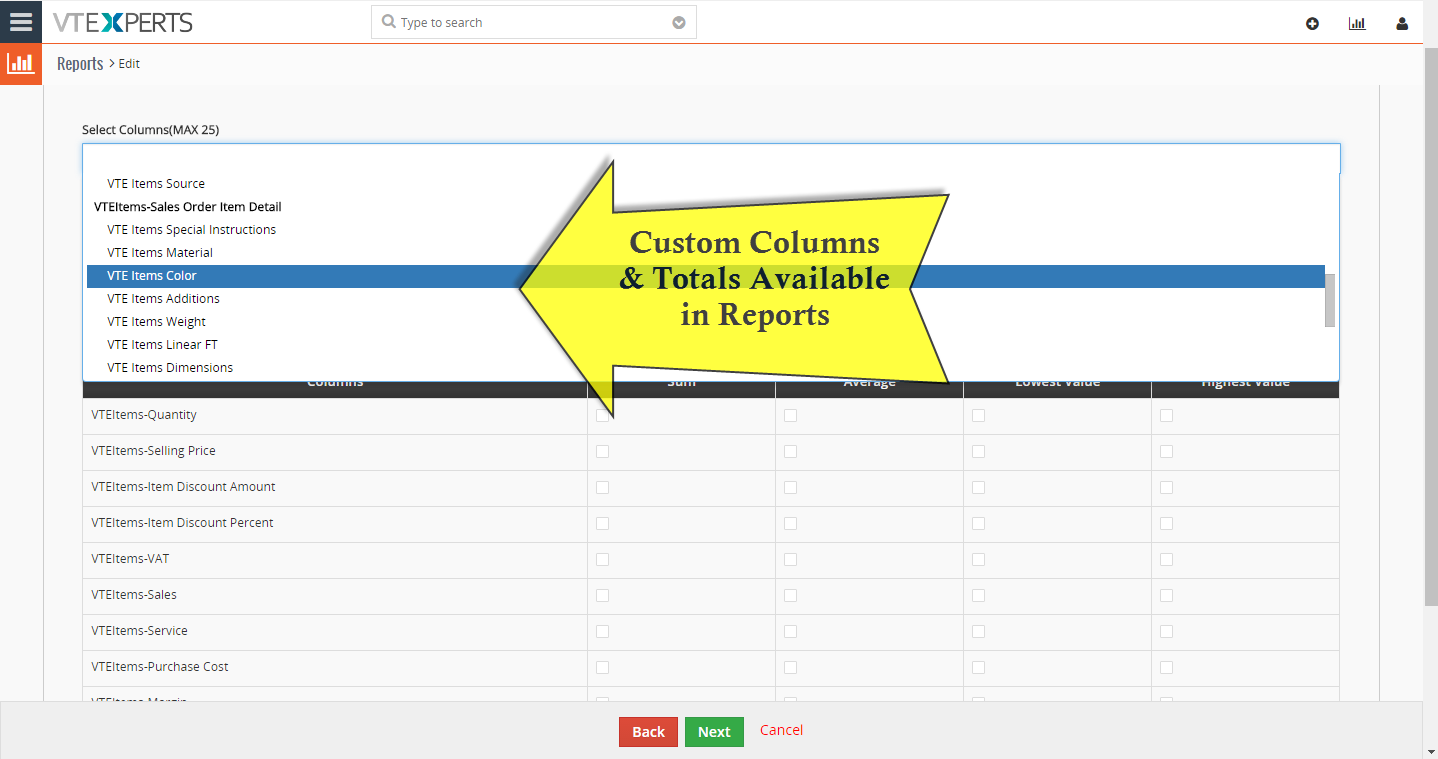Image resolution: width=1438 pixels, height=759 pixels.
Task: Check Highest Value for VTEItems-Sales
Action: 1166,595
